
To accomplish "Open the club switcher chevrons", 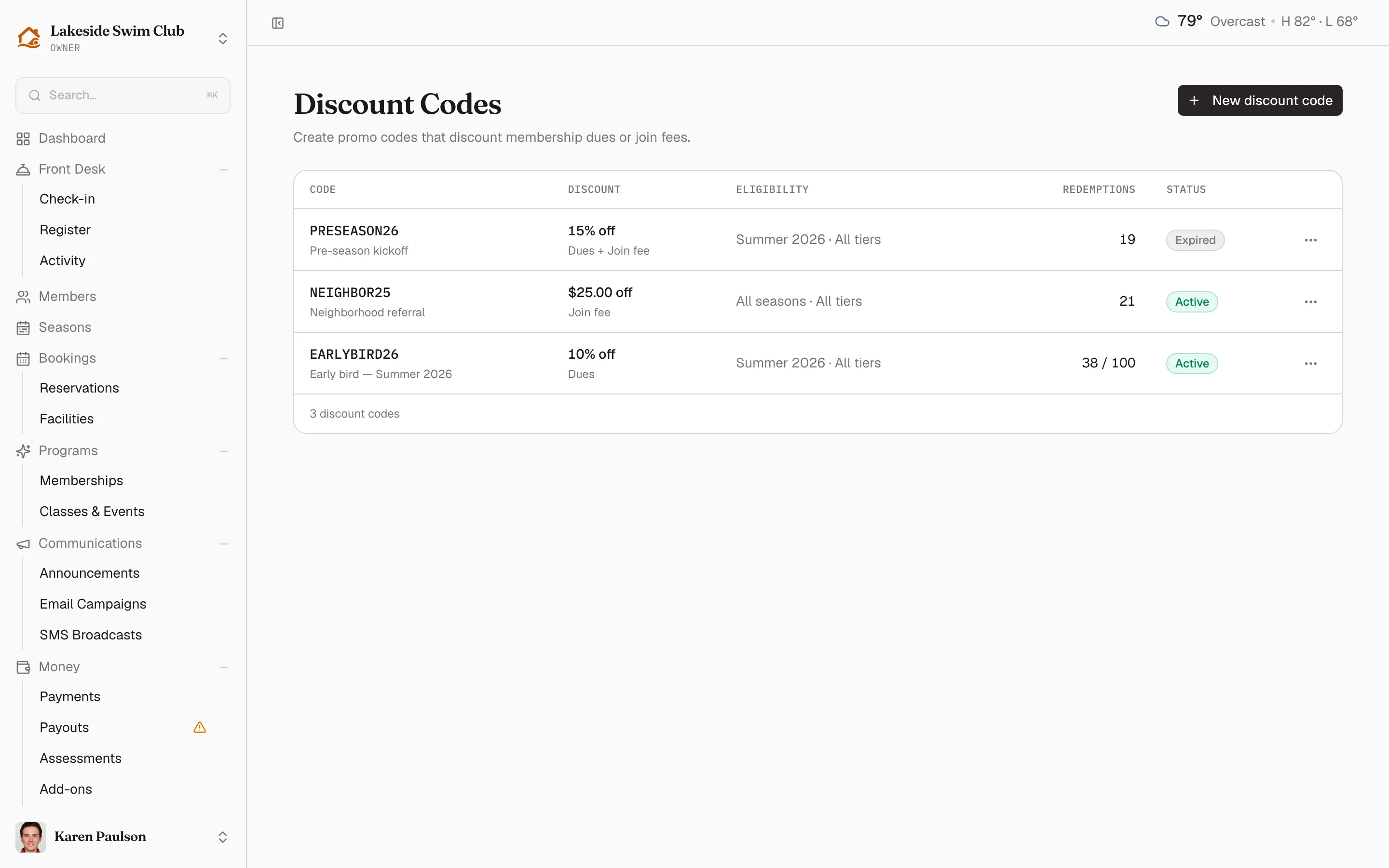I will (x=223, y=39).
